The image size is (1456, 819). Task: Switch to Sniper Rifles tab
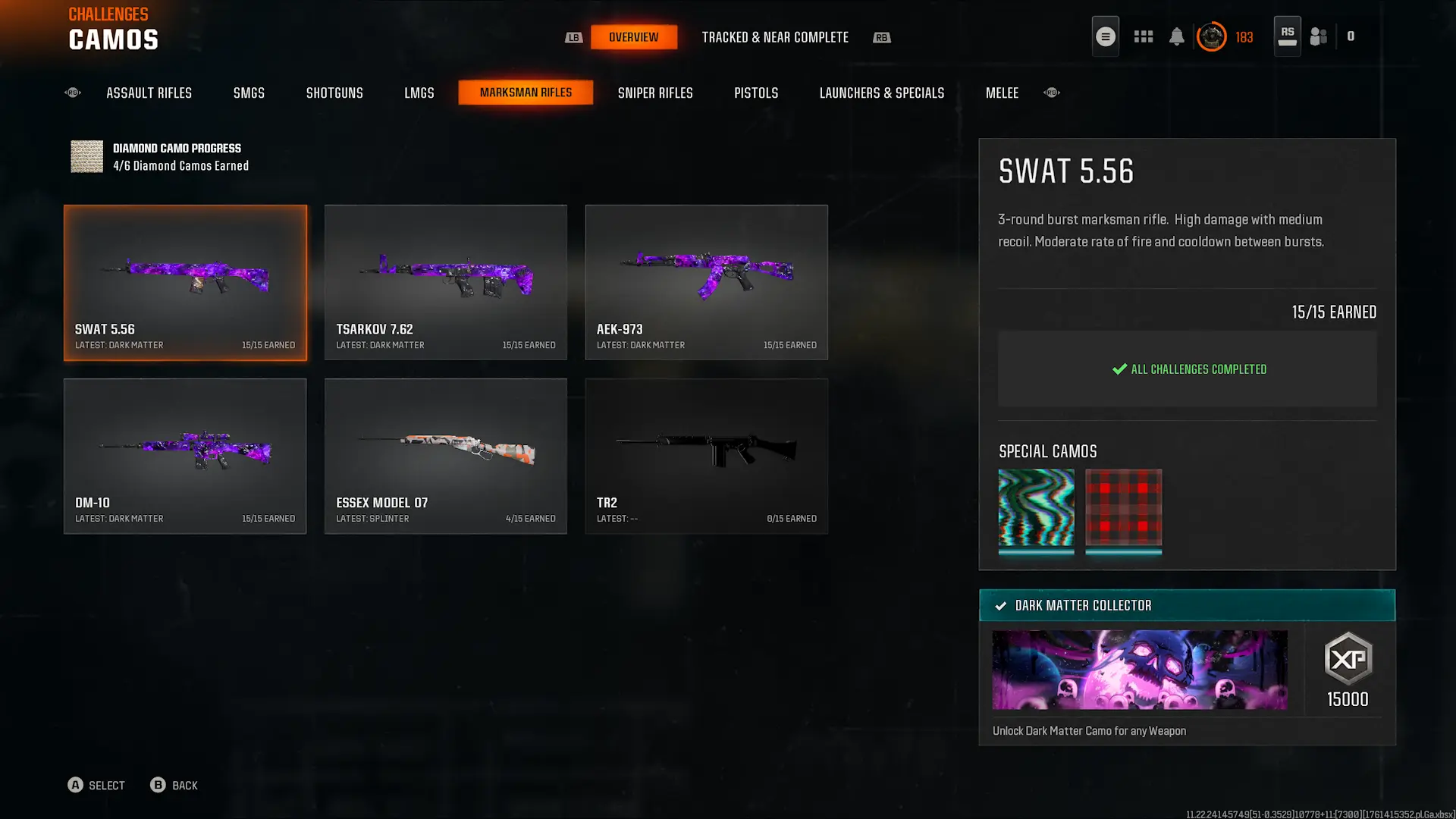(x=655, y=93)
